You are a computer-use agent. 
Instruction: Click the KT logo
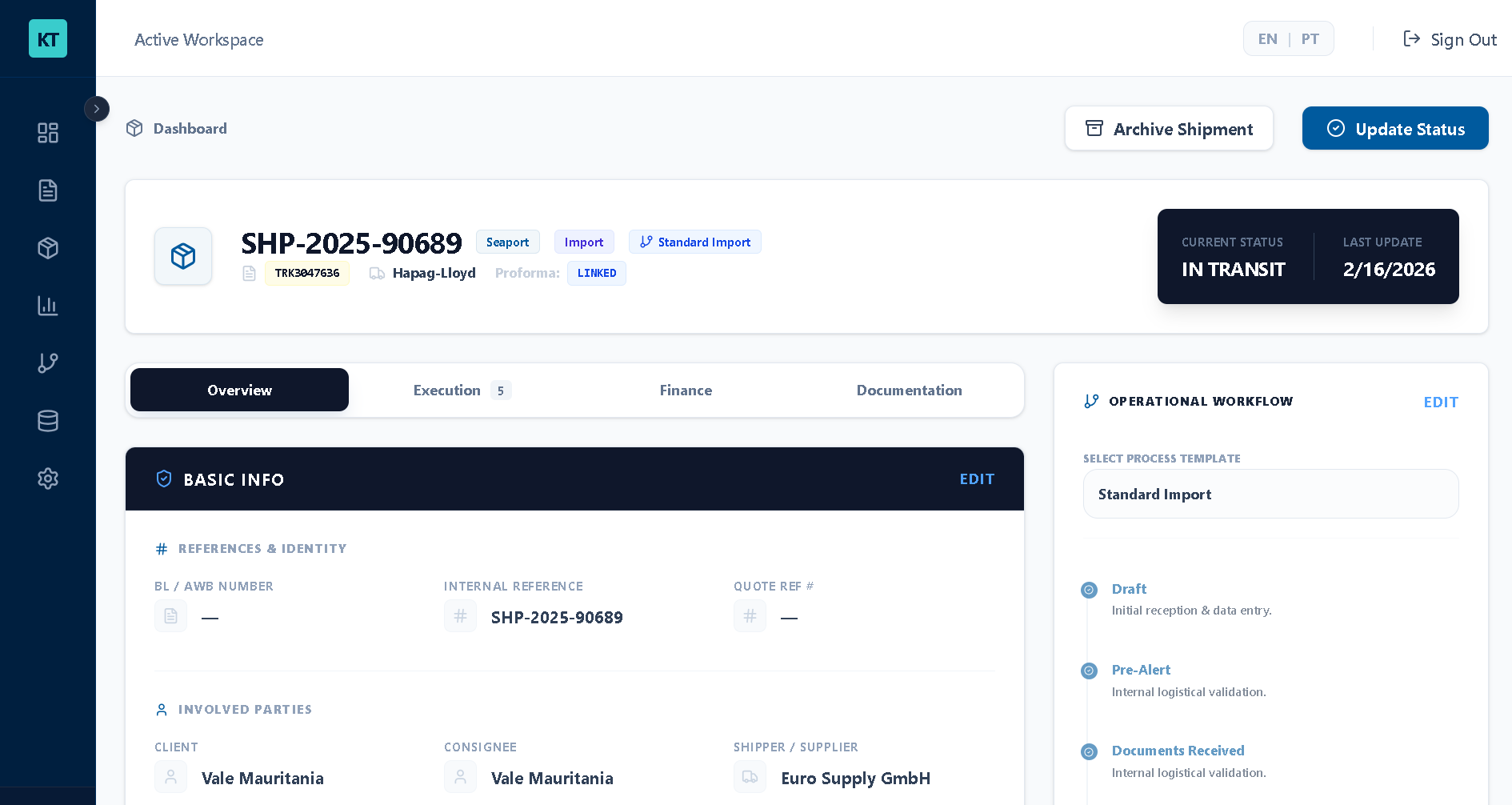pos(48,38)
